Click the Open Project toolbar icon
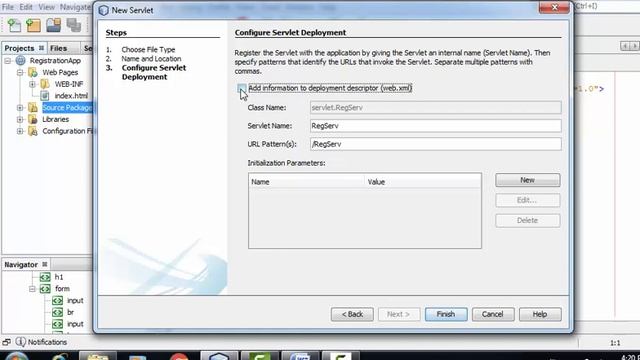 [53, 25]
